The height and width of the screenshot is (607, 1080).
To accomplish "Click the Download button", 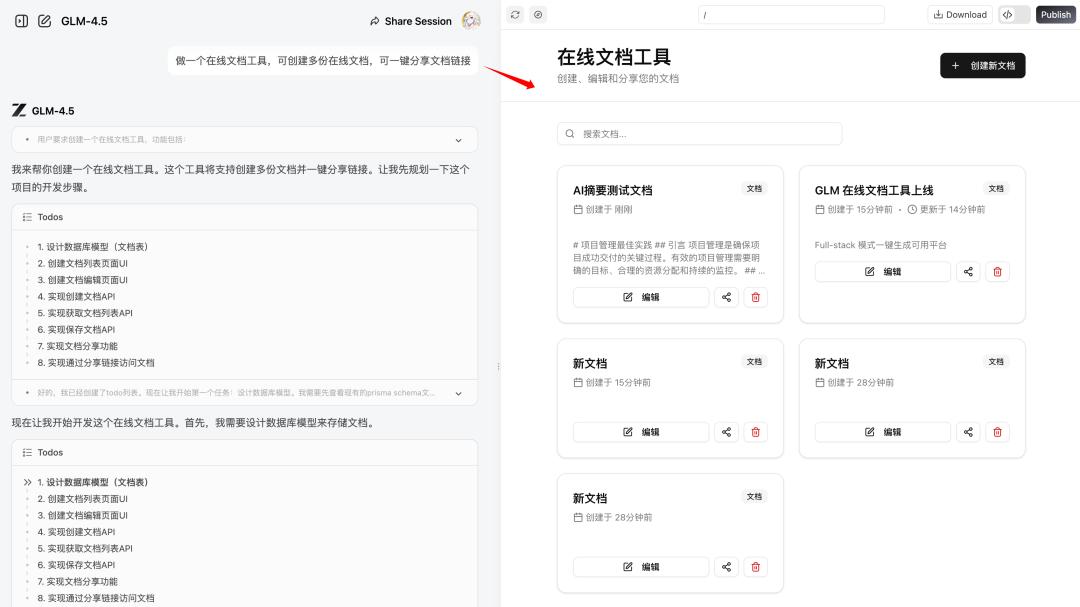I will (959, 15).
